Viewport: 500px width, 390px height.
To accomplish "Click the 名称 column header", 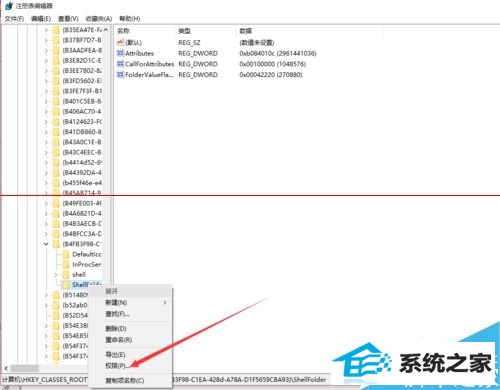I will tap(123, 31).
